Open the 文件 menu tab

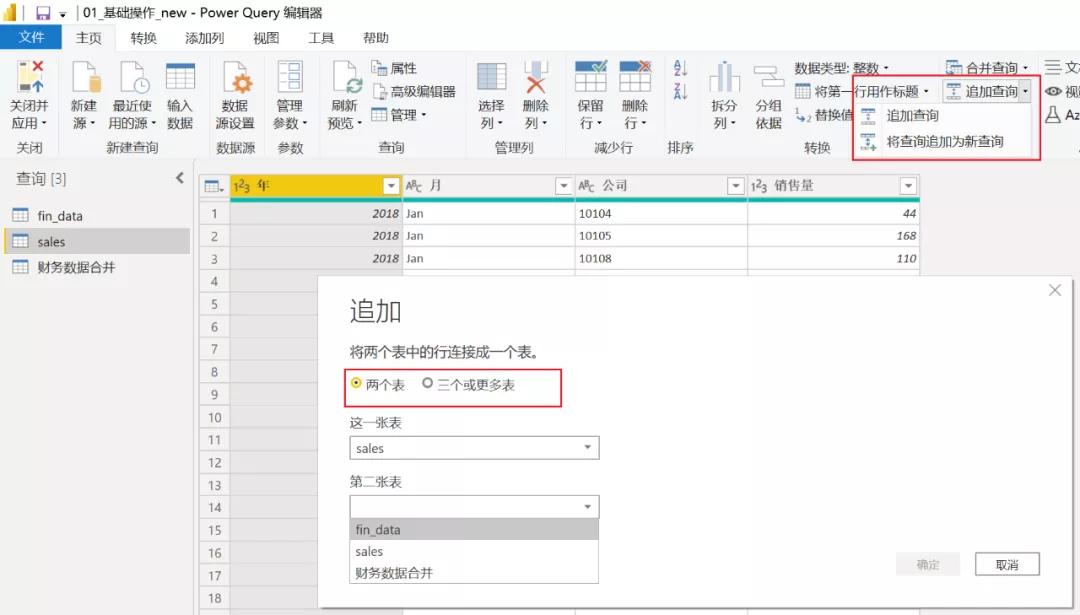(x=31, y=37)
